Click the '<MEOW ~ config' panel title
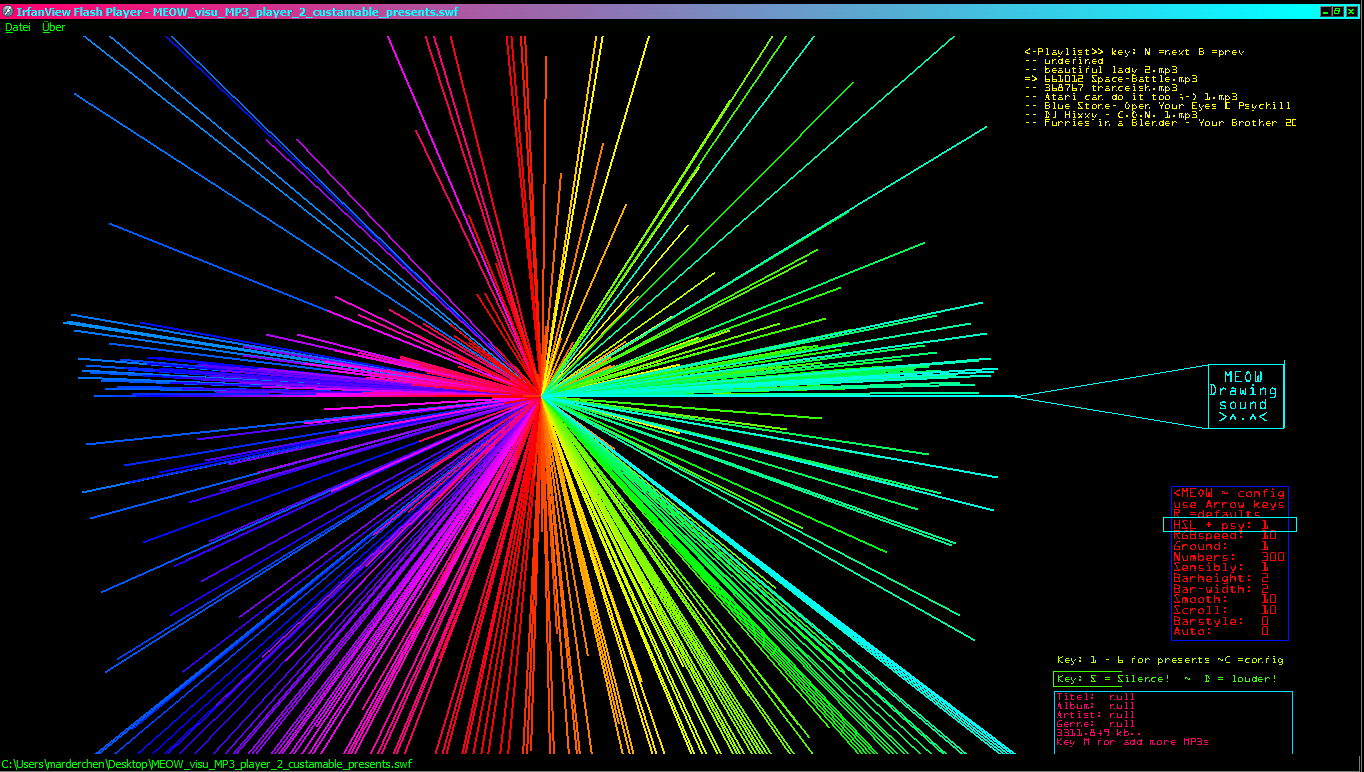Image resolution: width=1364 pixels, height=772 pixels. (1229, 493)
